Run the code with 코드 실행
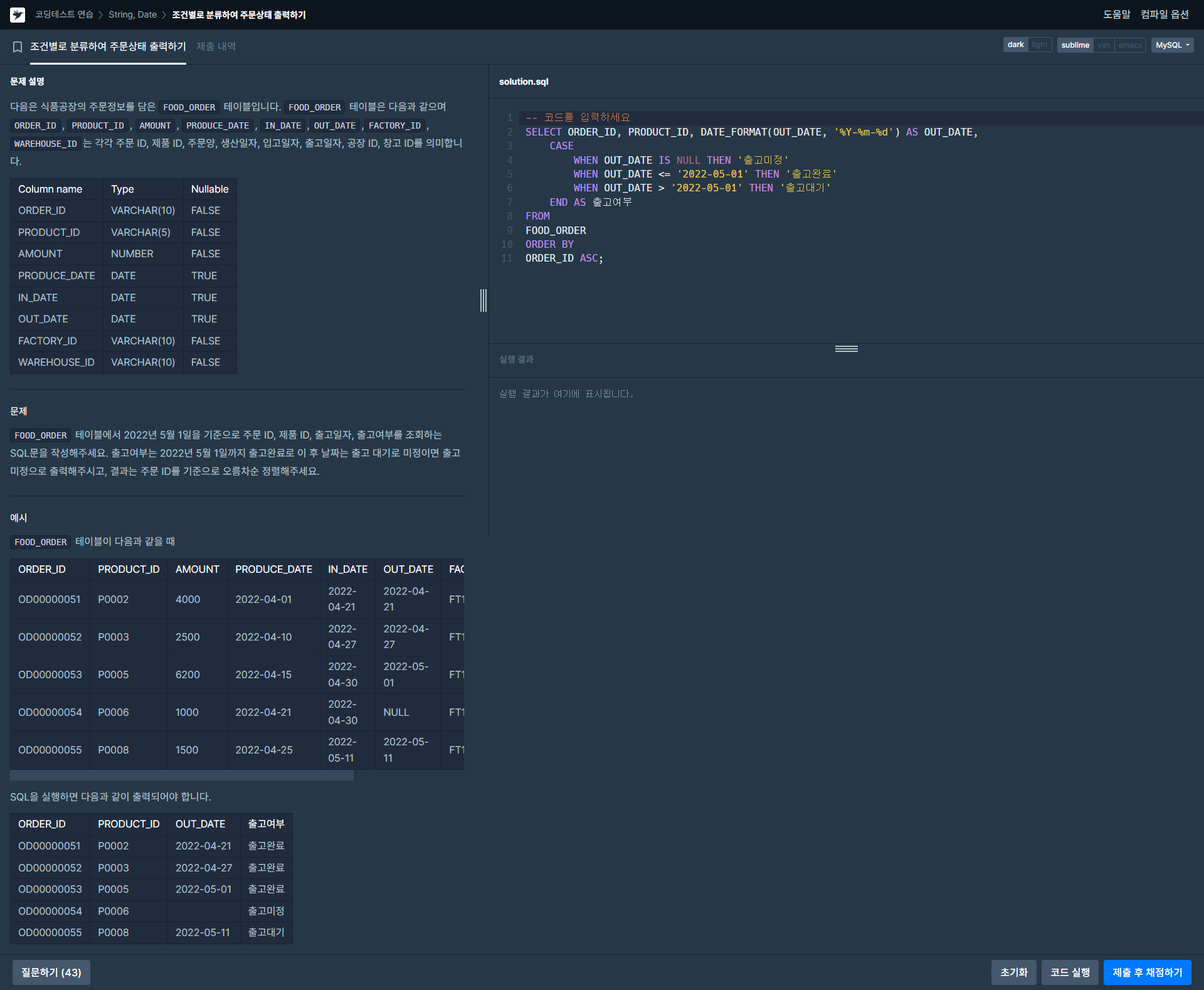Image resolution: width=1204 pixels, height=990 pixels. coord(1070,972)
